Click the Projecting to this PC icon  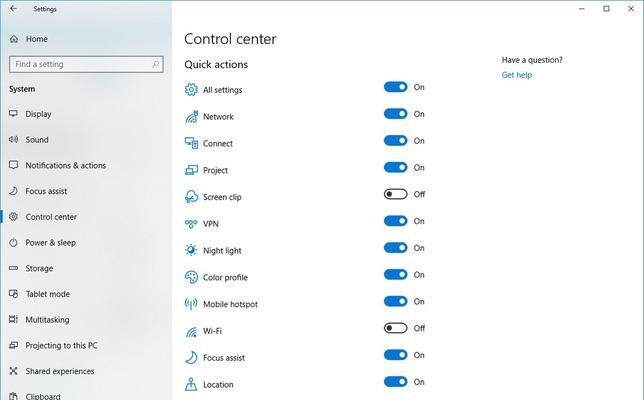[x=14, y=345]
